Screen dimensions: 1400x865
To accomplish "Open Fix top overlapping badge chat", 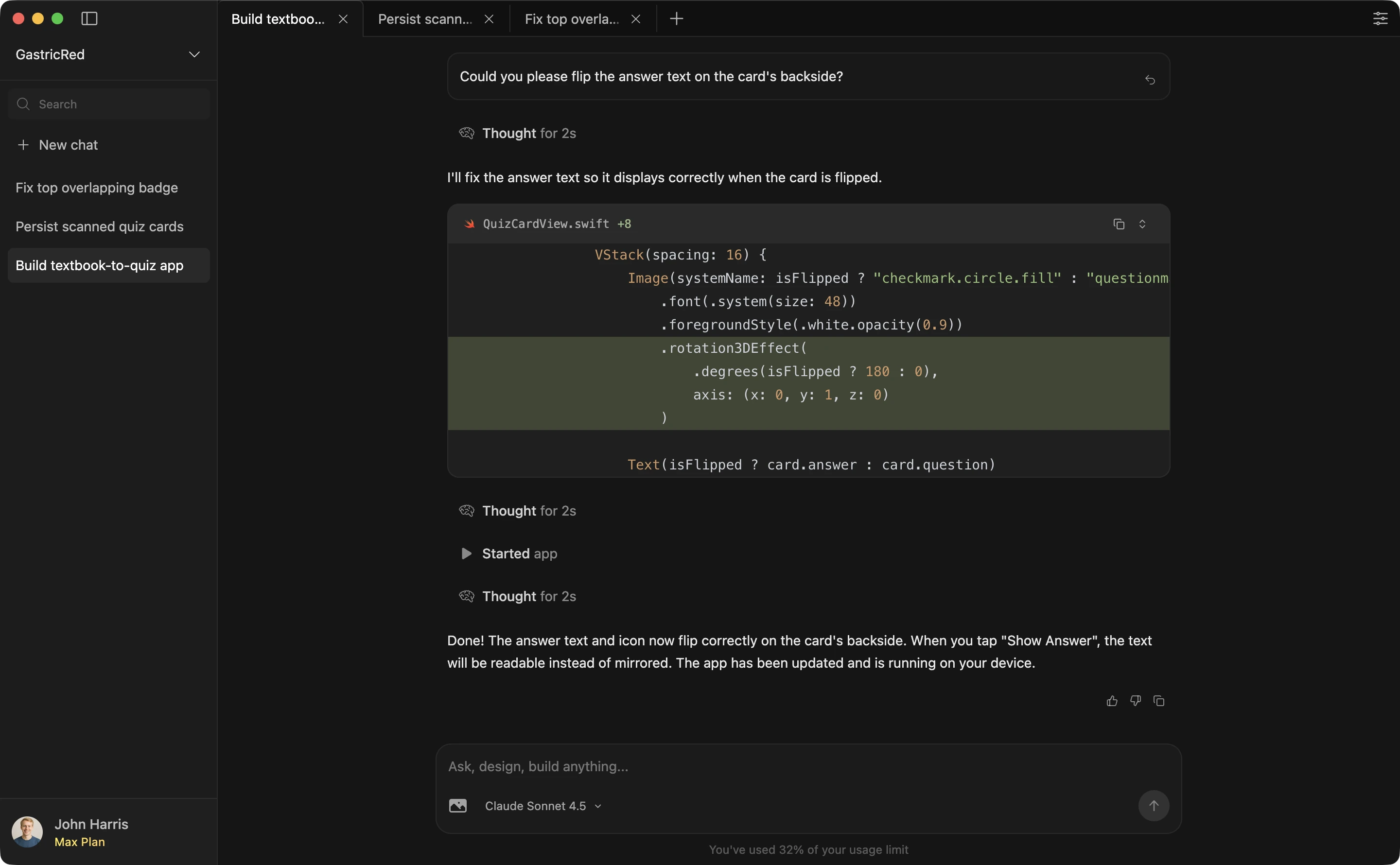I will click(97, 188).
